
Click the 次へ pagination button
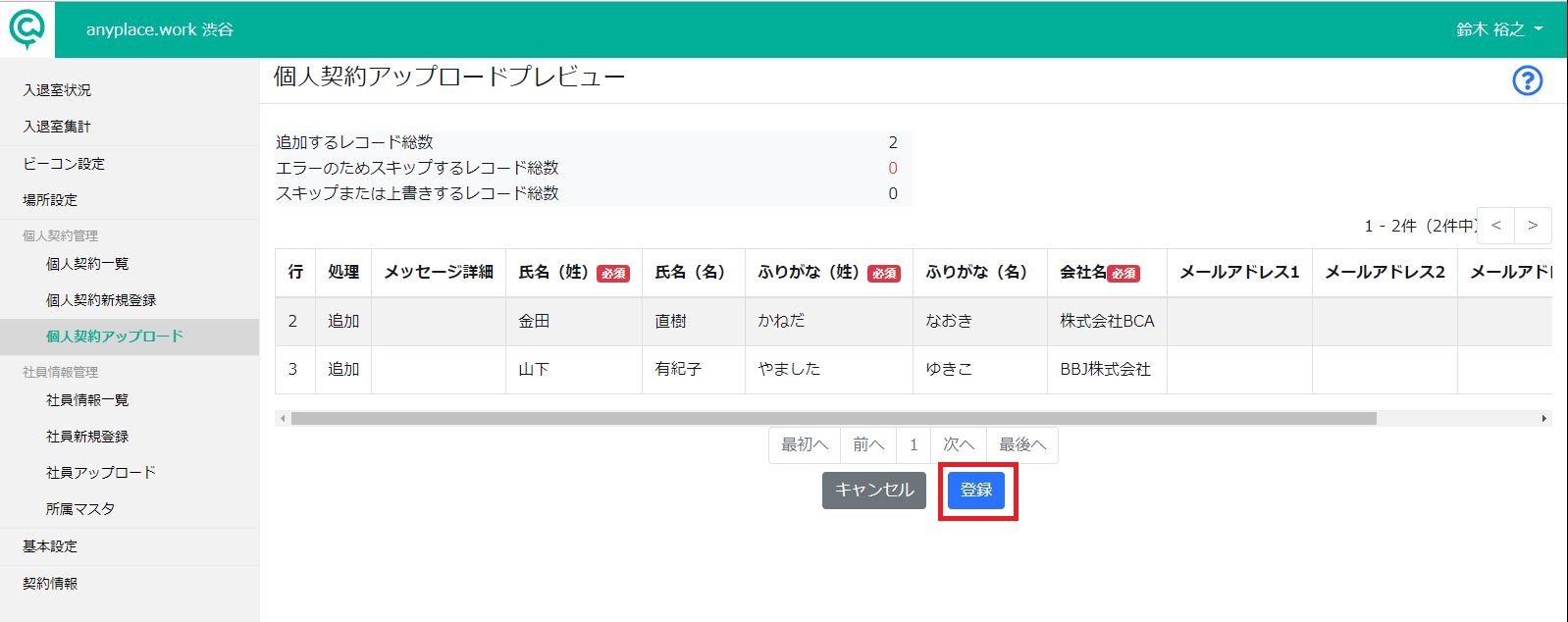(x=959, y=444)
